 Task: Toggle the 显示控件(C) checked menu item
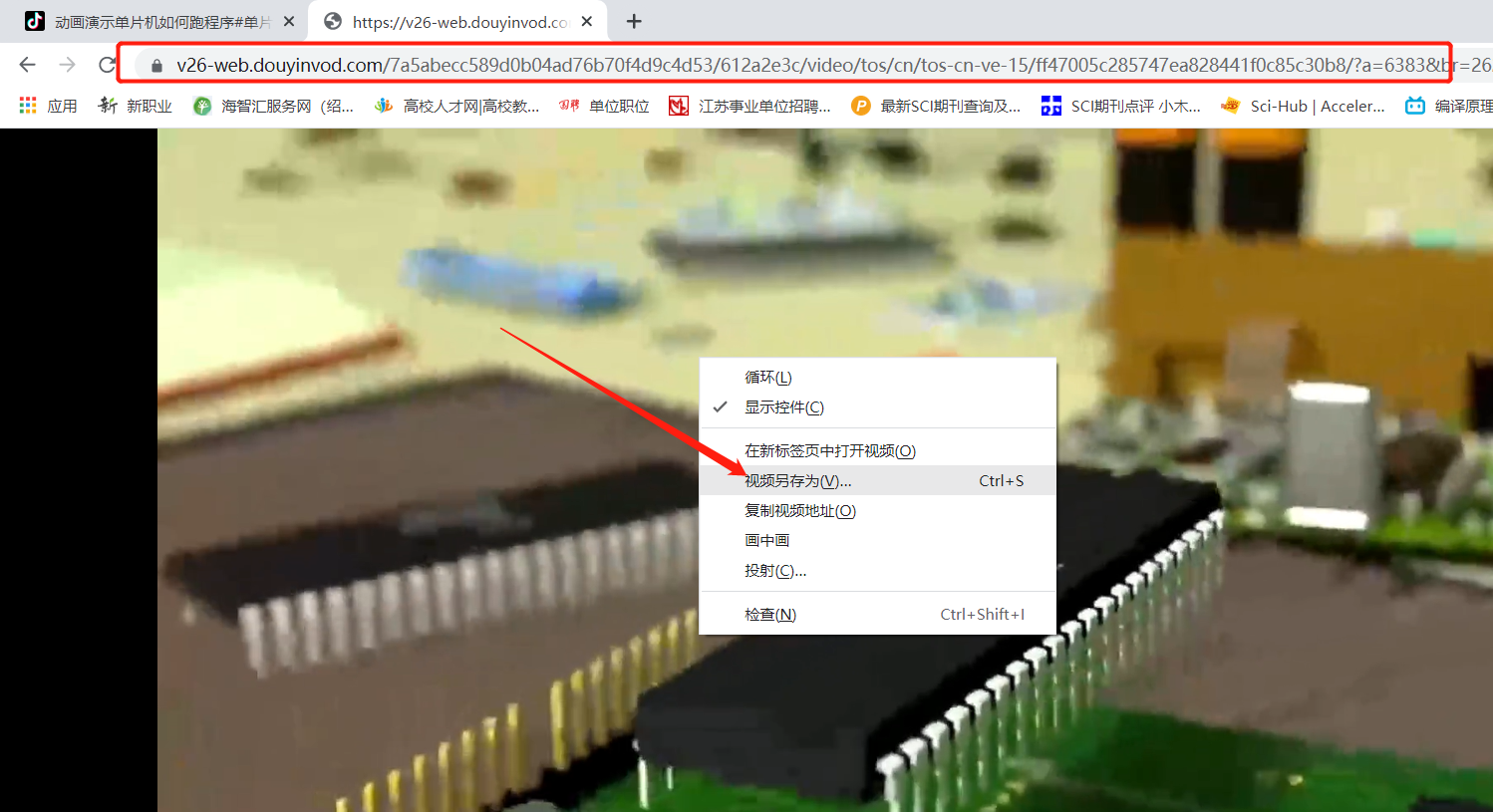[877, 407]
